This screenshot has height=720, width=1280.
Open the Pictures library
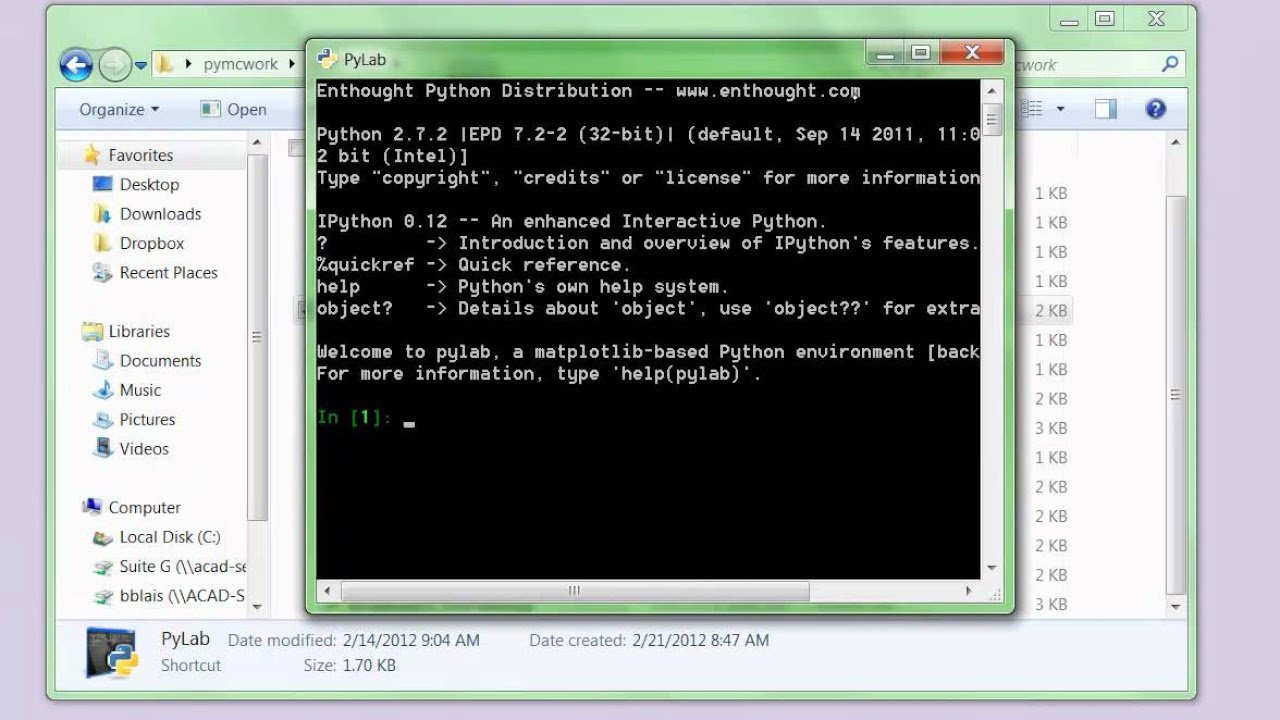pyautogui.click(x=147, y=419)
